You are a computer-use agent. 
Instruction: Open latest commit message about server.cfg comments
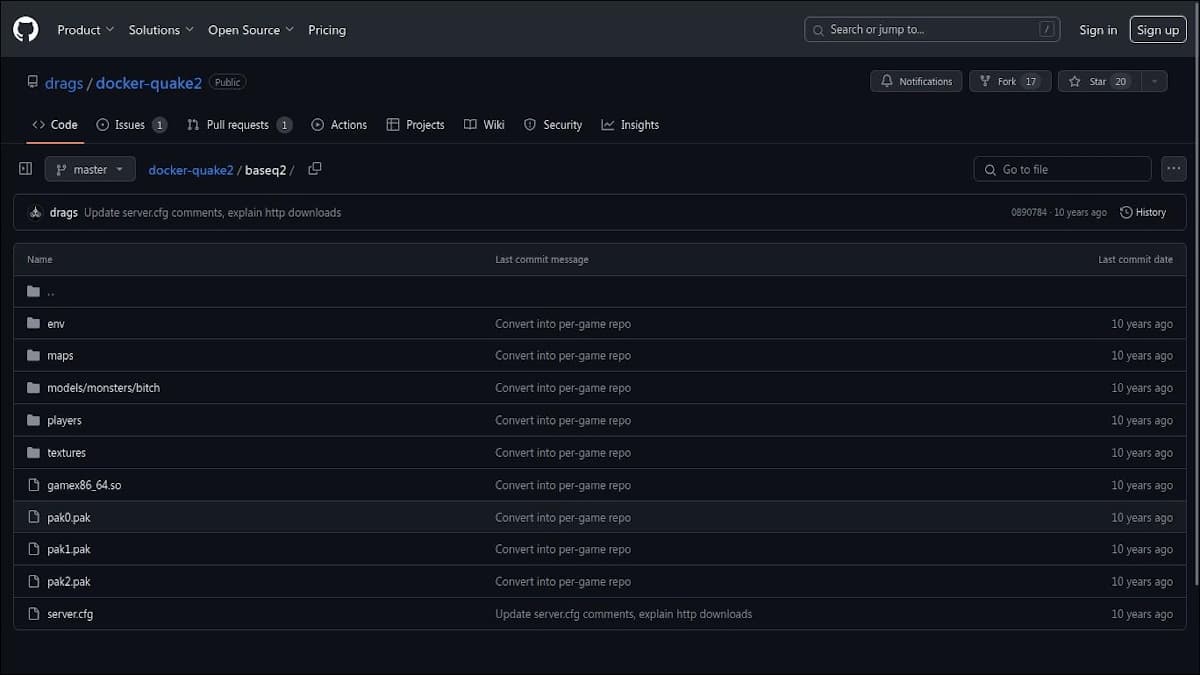pos(212,212)
